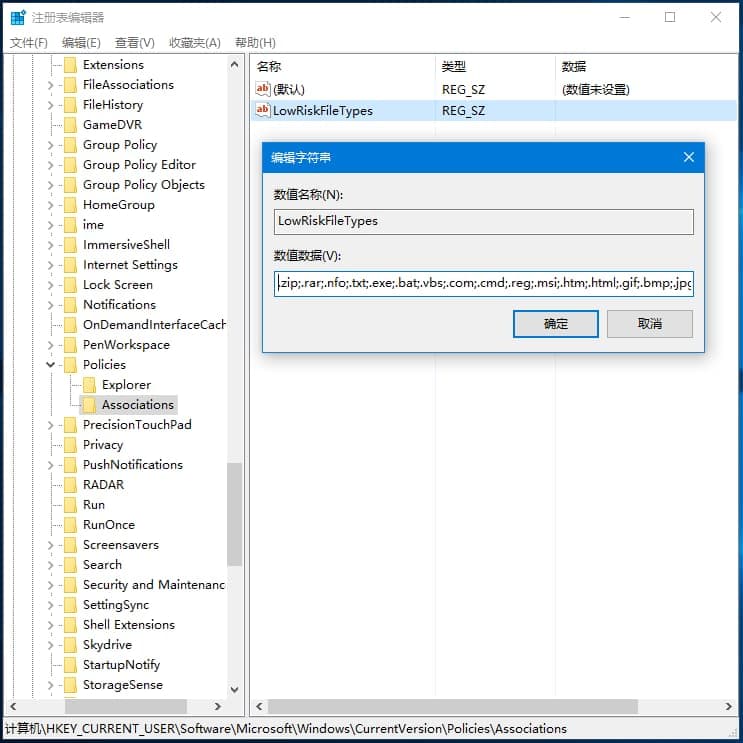
Task: Click in the 数值数据(V) value data field
Action: point(484,283)
